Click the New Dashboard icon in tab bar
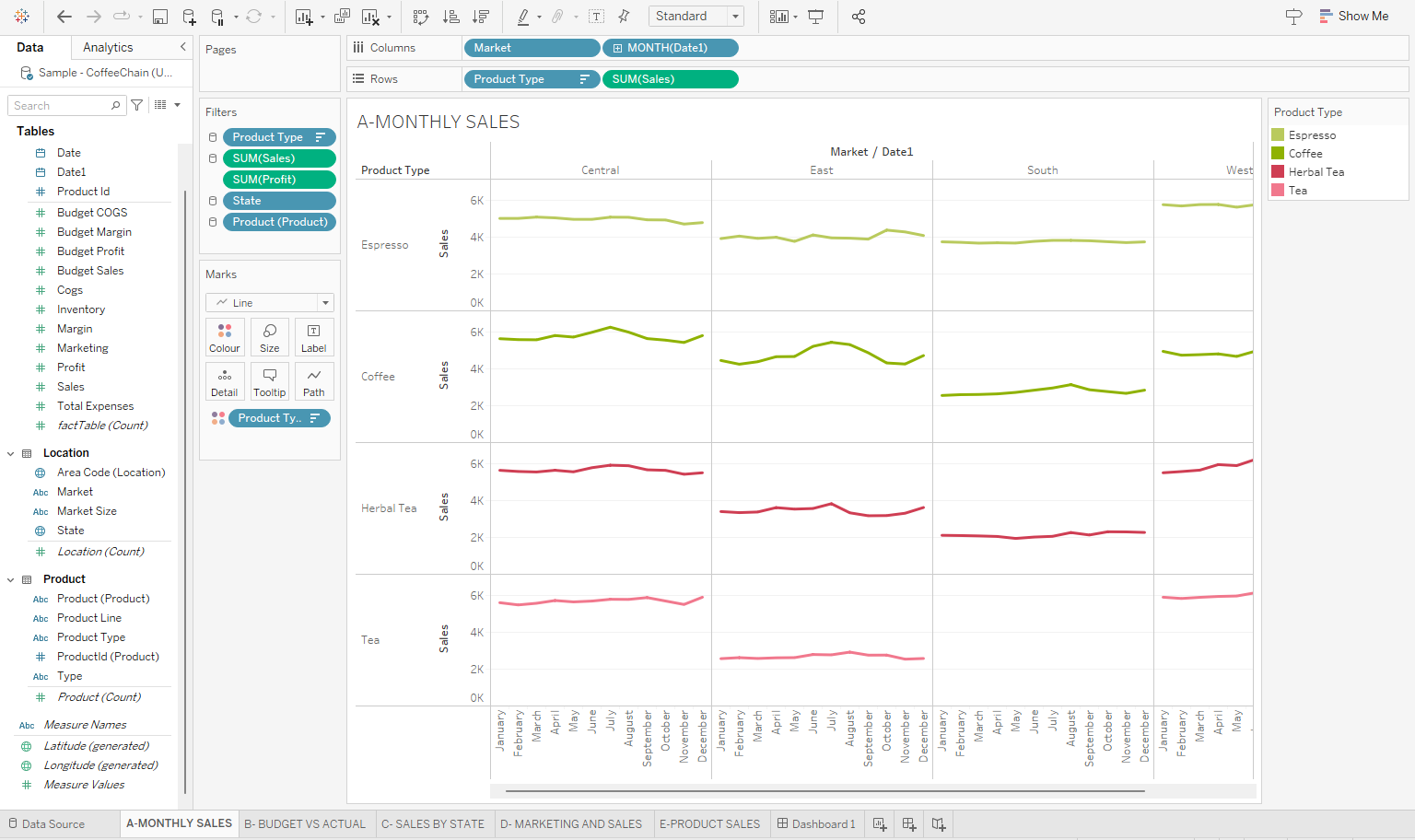The width and height of the screenshot is (1415, 840). [x=909, y=824]
